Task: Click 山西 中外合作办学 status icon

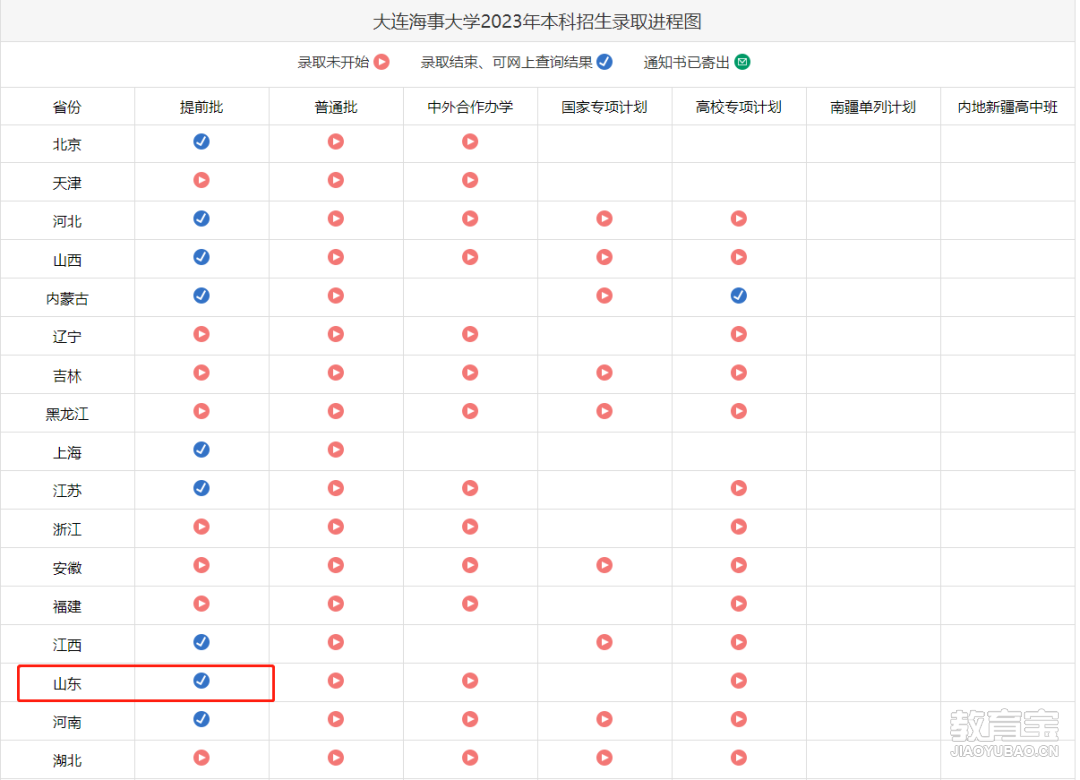Action: coord(470,257)
